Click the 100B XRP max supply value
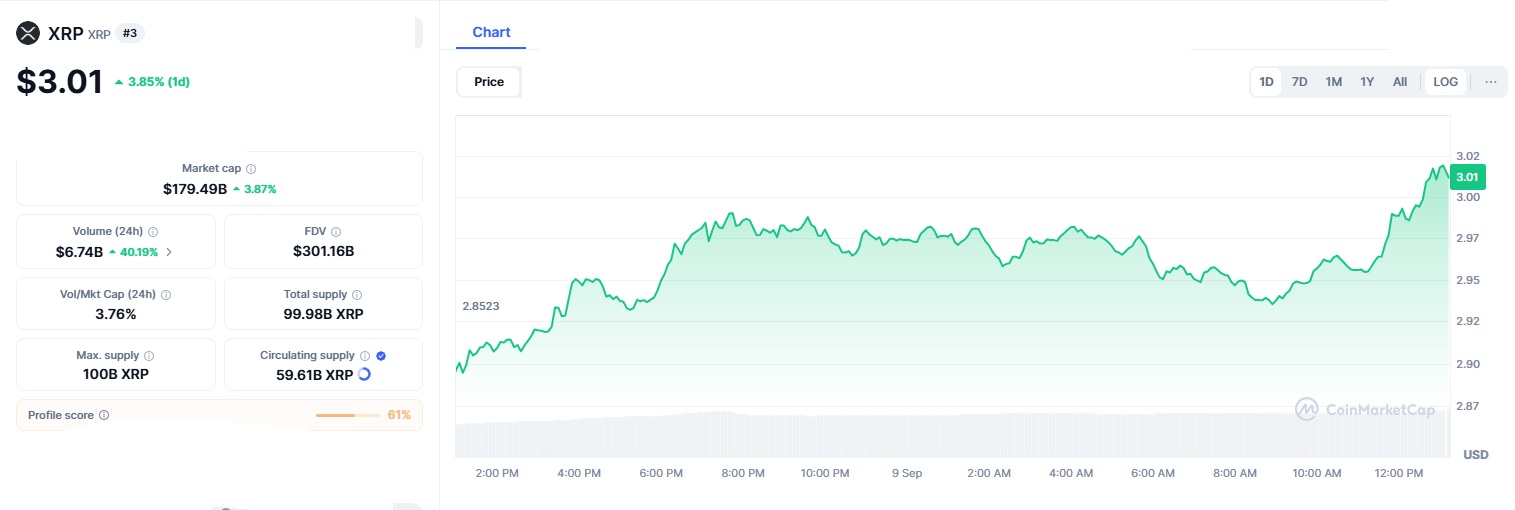The width and height of the screenshot is (1515, 510). point(116,375)
